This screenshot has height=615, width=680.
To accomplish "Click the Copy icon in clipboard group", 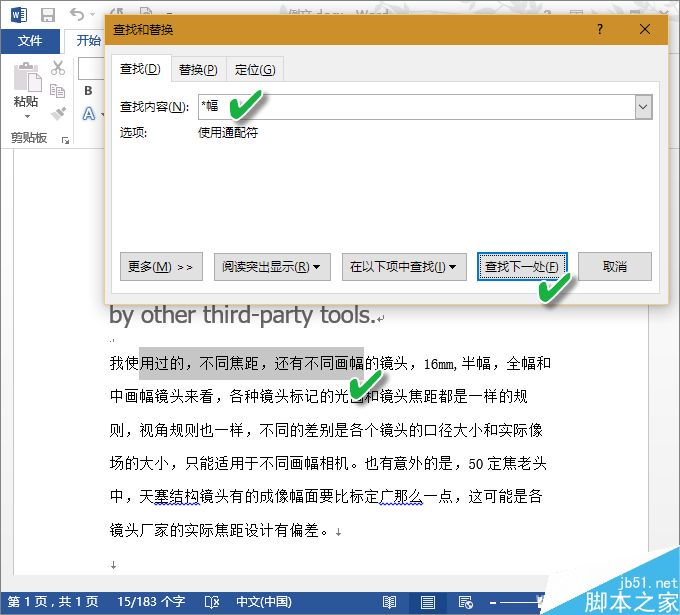I will pyautogui.click(x=57, y=91).
